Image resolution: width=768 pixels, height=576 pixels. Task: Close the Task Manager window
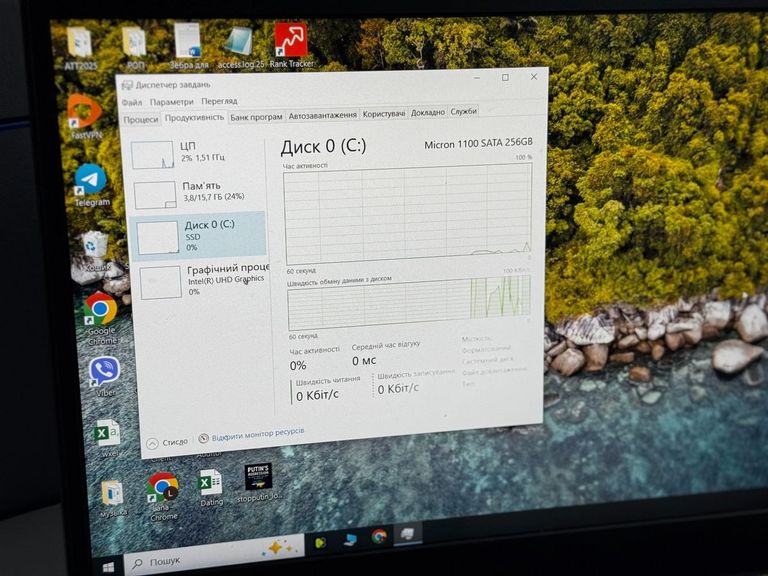pyautogui.click(x=534, y=76)
